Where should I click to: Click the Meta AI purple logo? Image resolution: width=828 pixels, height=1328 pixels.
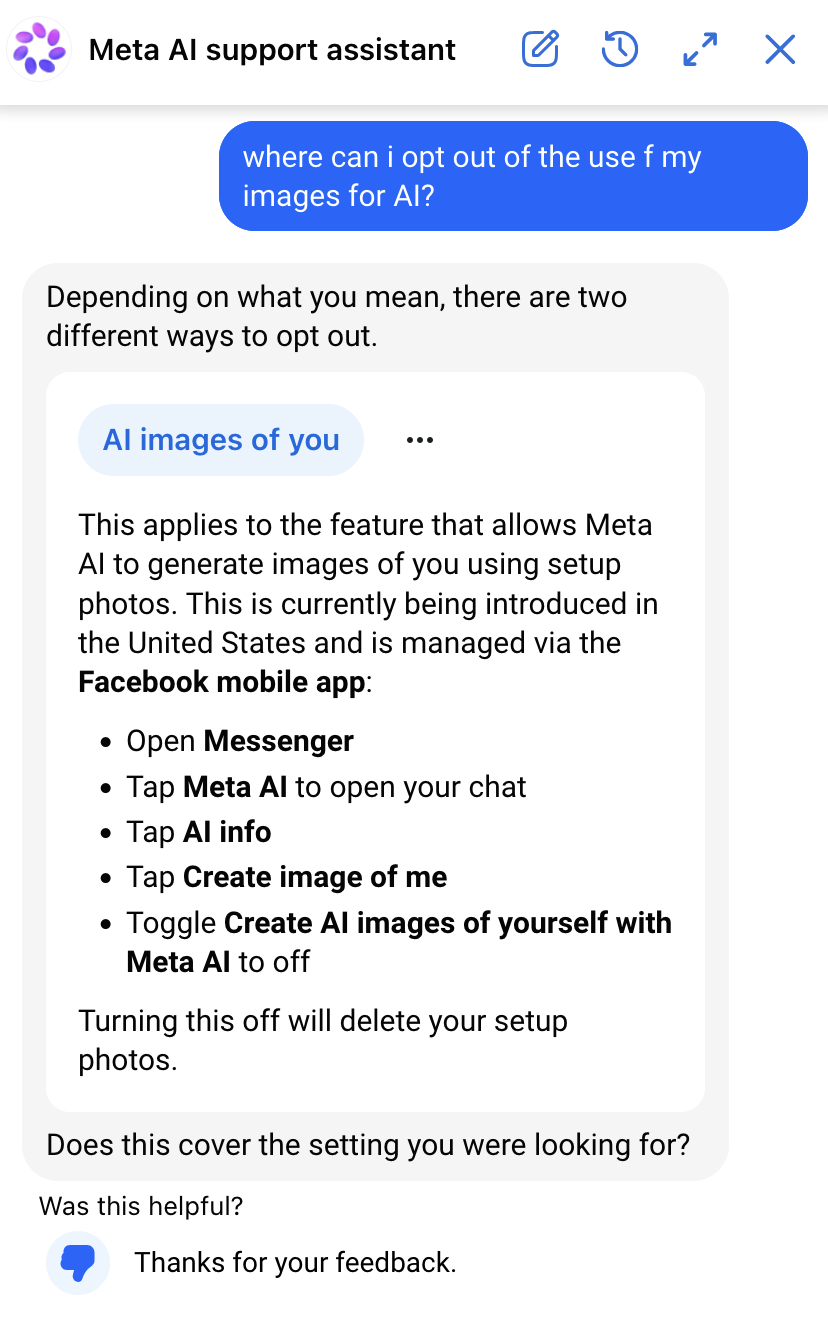(x=40, y=49)
